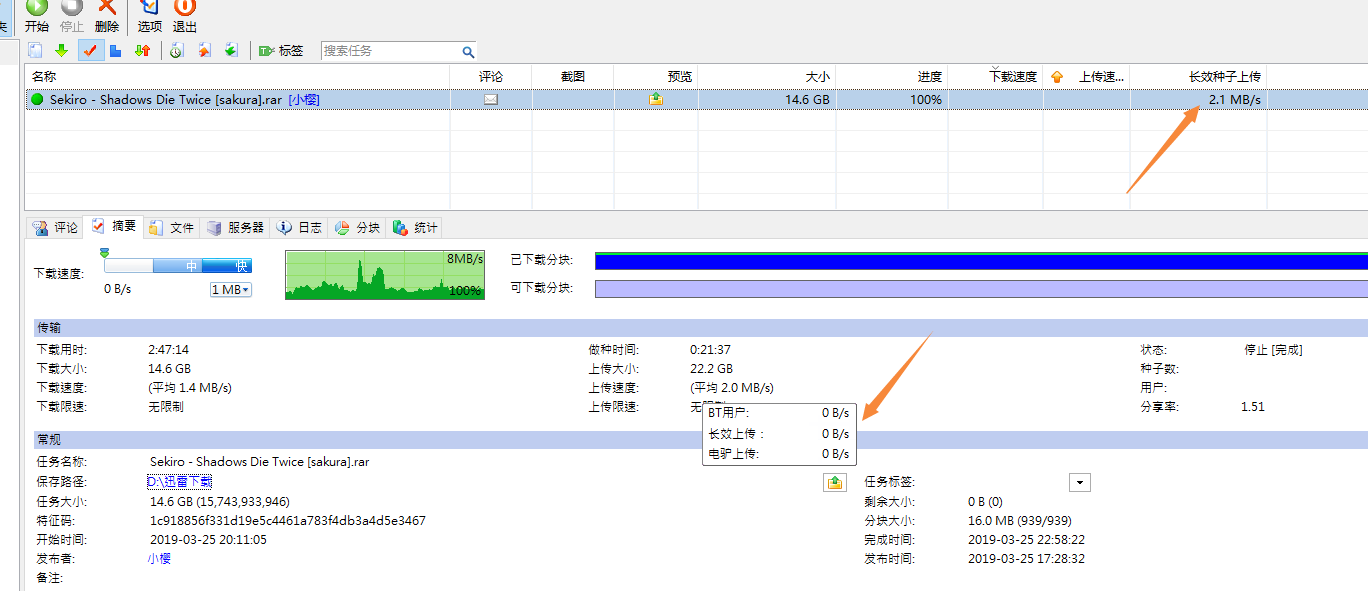Image resolution: width=1368 pixels, height=591 pixels.
Task: Toggle the red checkmark completed-tasks filter
Action: [89, 50]
